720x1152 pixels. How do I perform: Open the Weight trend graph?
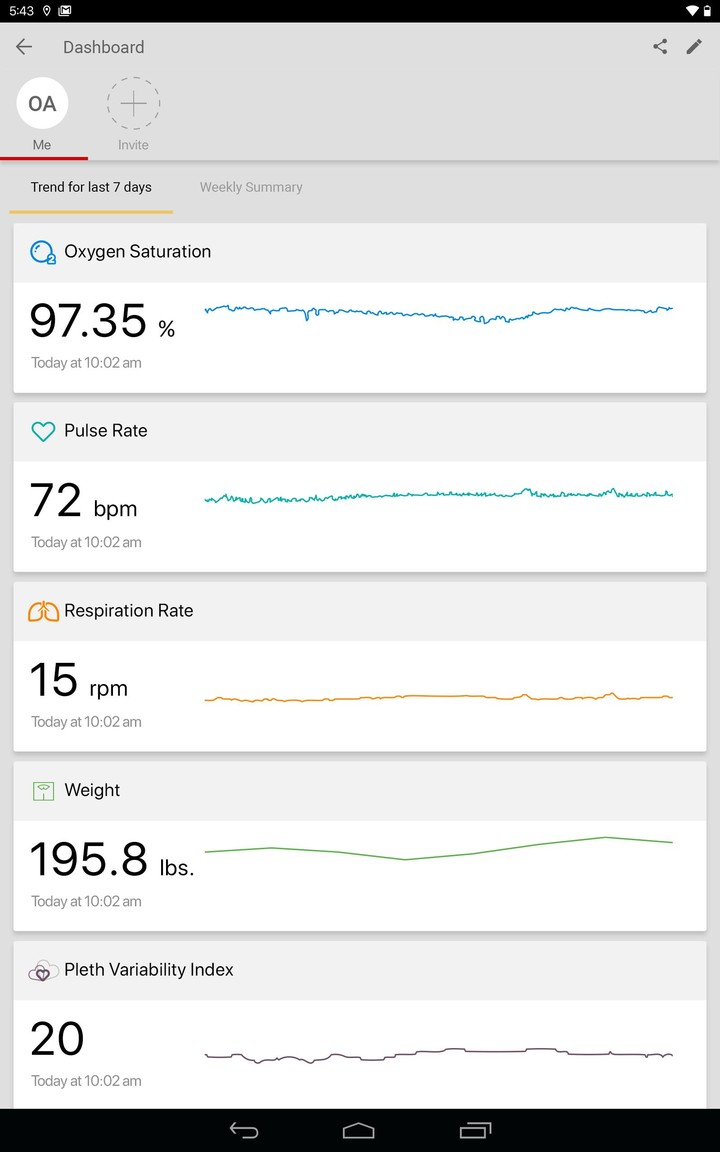pyautogui.click(x=438, y=848)
